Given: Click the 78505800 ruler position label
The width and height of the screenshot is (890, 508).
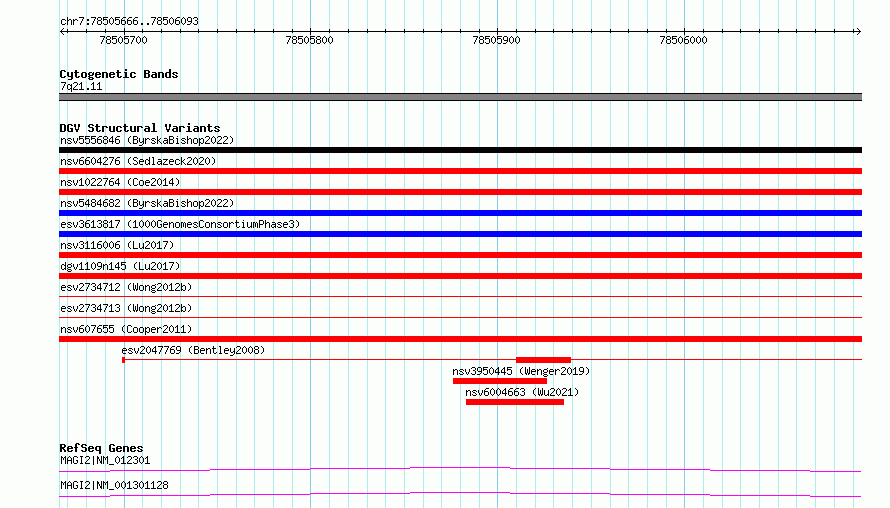Looking at the screenshot, I should point(309,40).
